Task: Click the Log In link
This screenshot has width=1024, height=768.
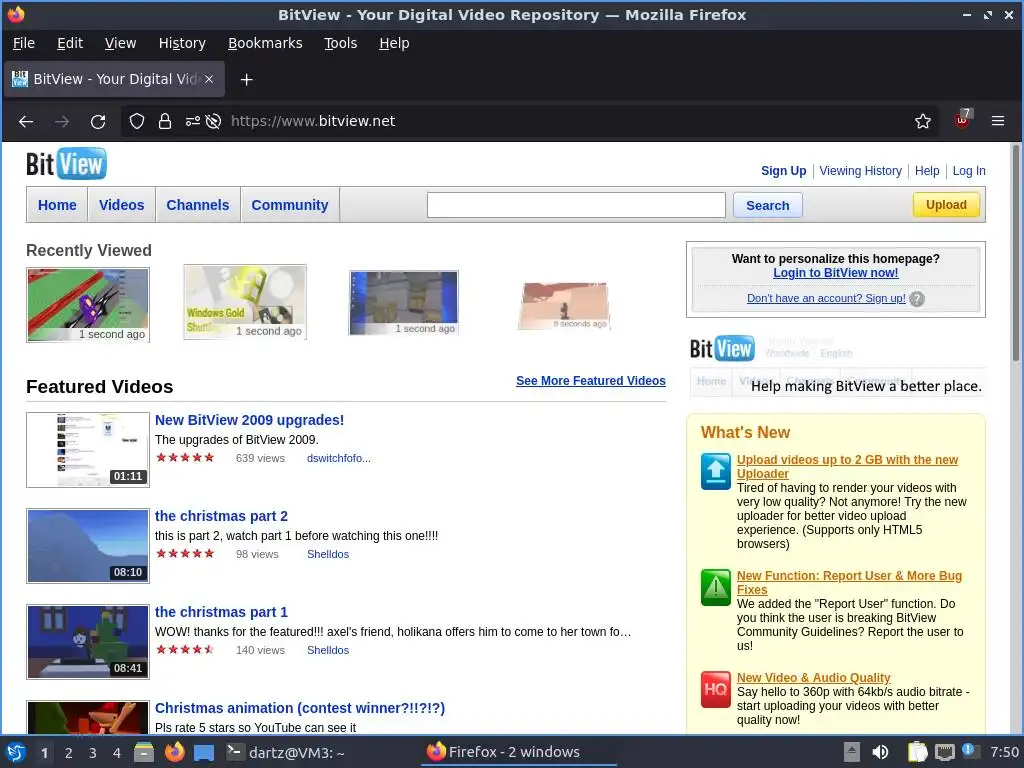Action: [x=968, y=171]
